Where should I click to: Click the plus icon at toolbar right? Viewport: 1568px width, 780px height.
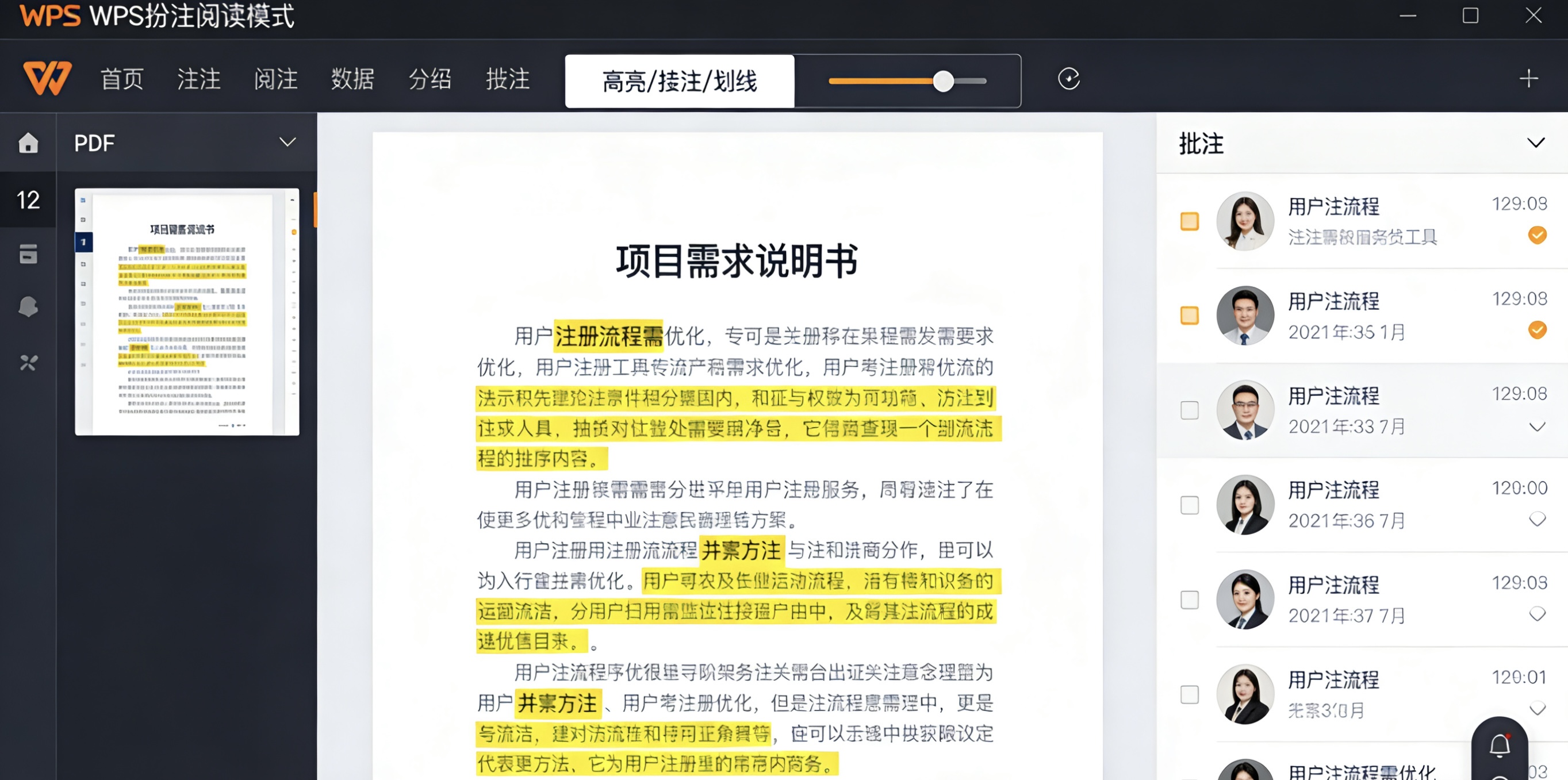[x=1529, y=79]
